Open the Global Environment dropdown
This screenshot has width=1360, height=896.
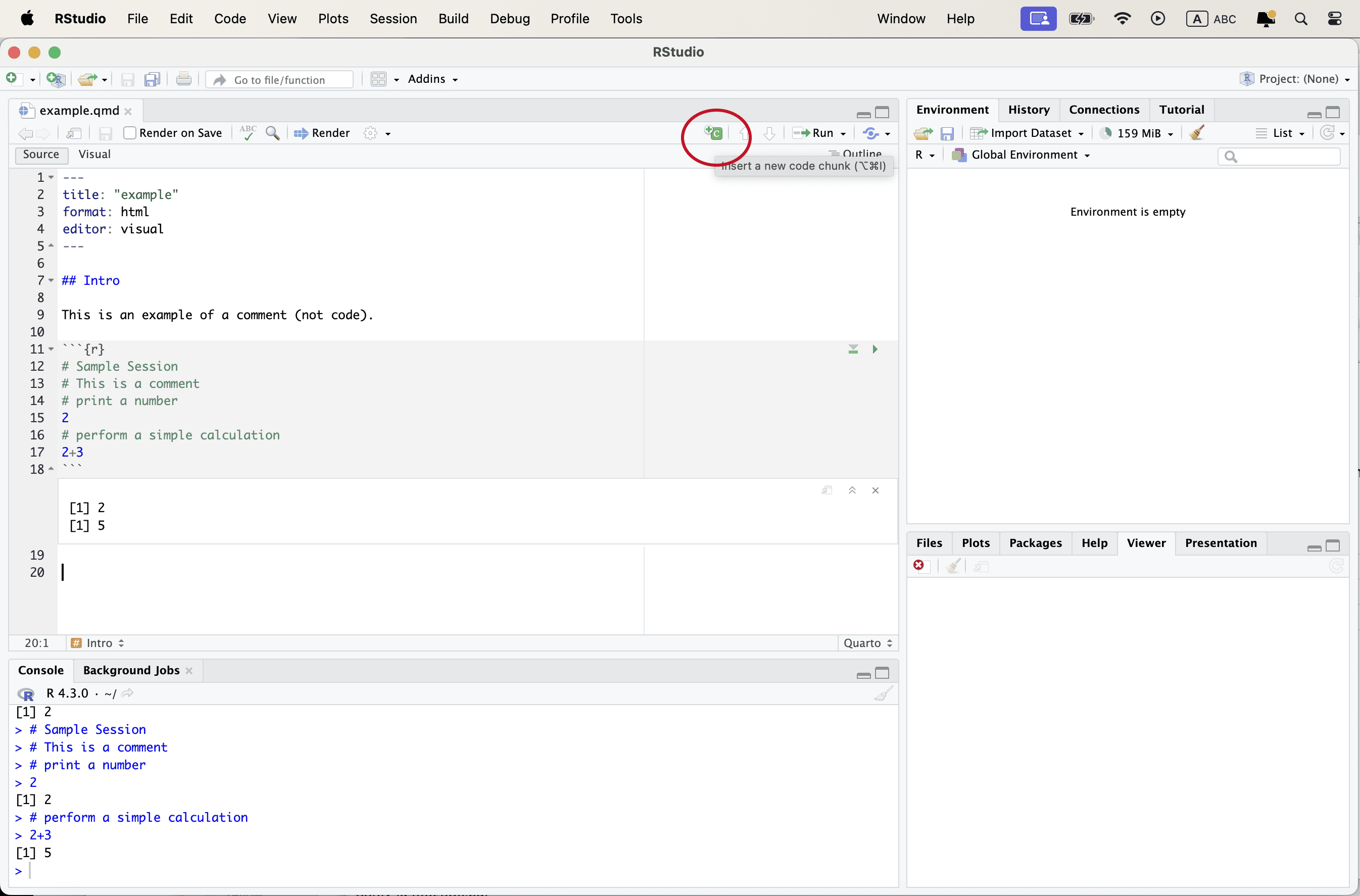tap(1023, 155)
